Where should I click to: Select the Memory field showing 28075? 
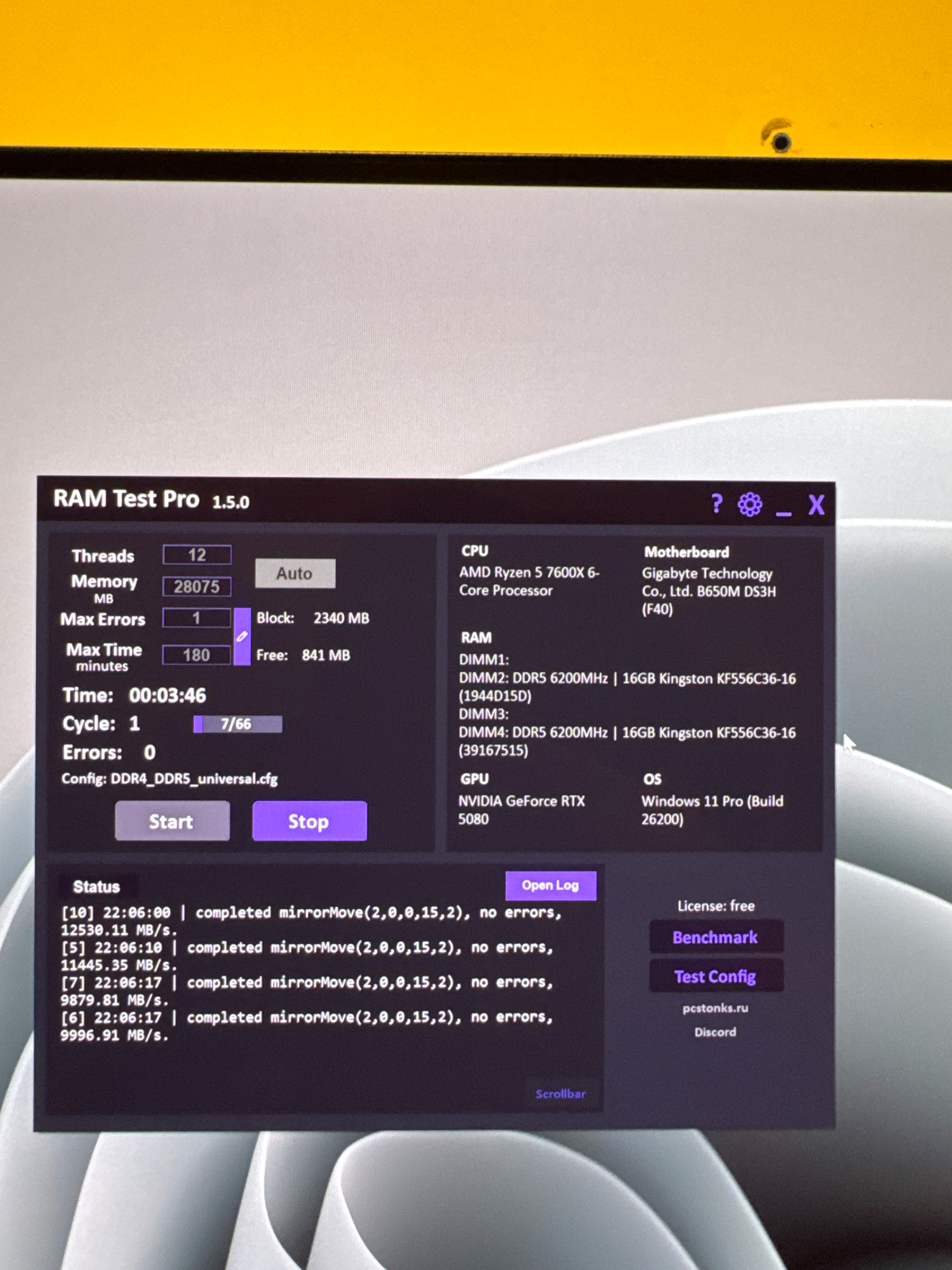tap(197, 586)
